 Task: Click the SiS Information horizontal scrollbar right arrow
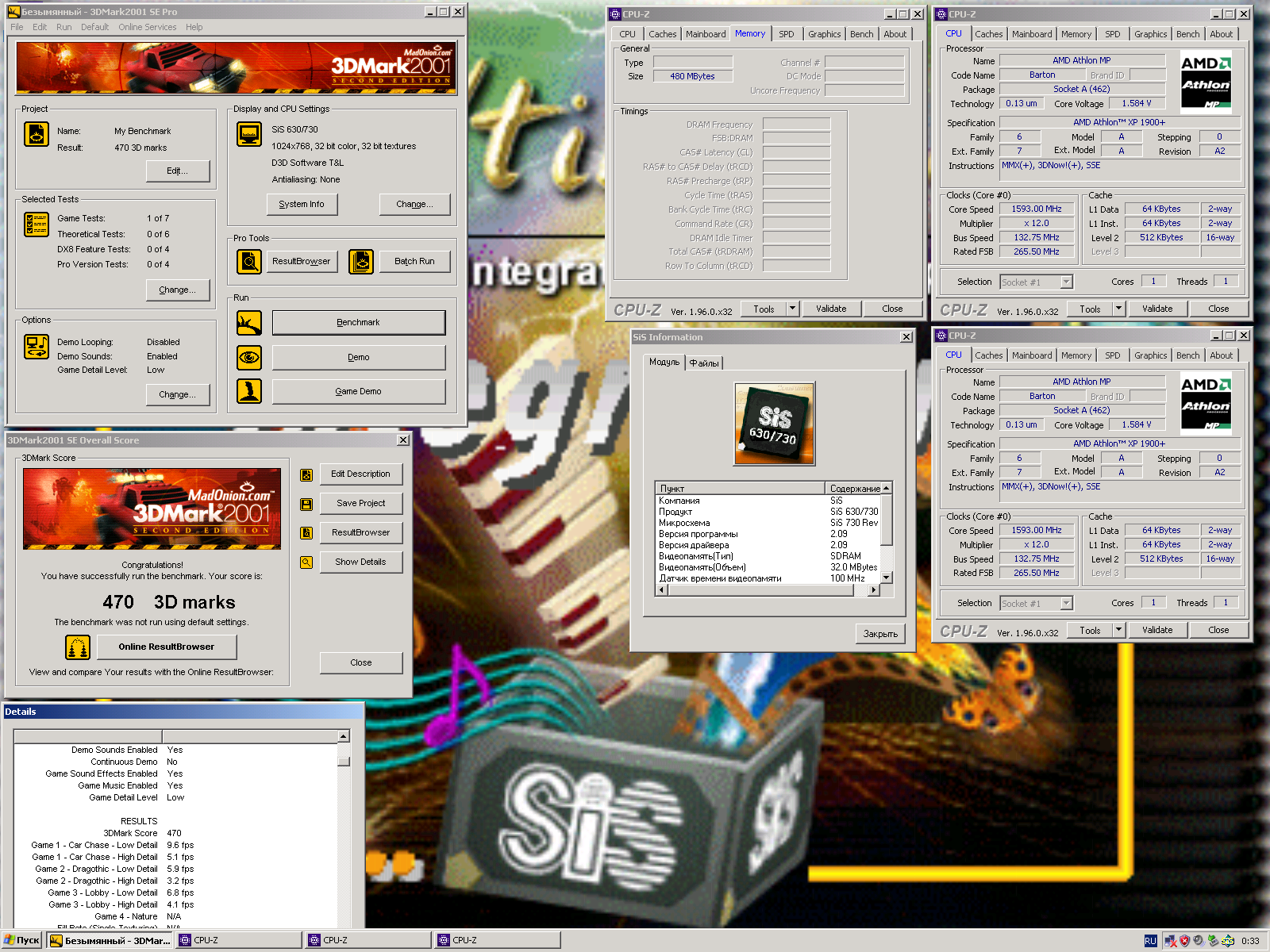874,590
